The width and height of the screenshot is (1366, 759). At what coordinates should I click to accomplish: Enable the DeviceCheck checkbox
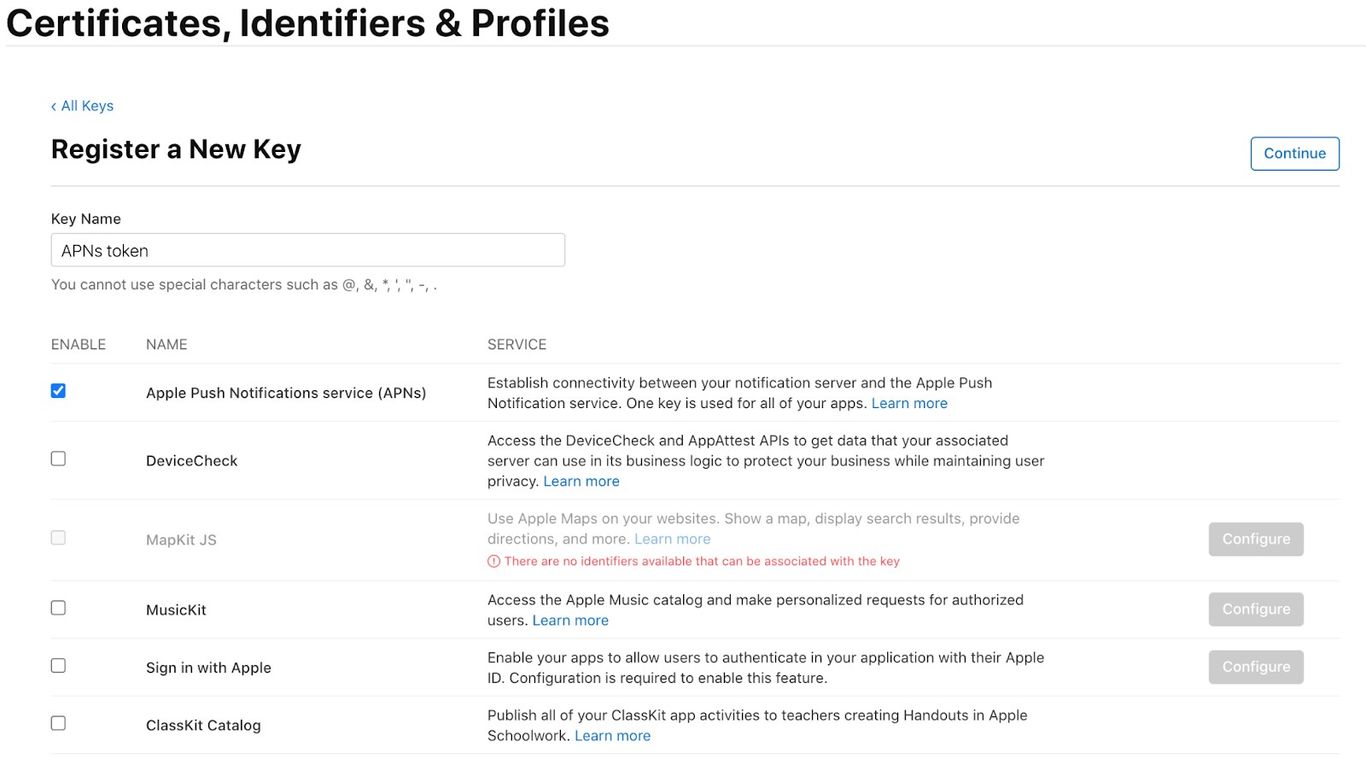point(58,459)
